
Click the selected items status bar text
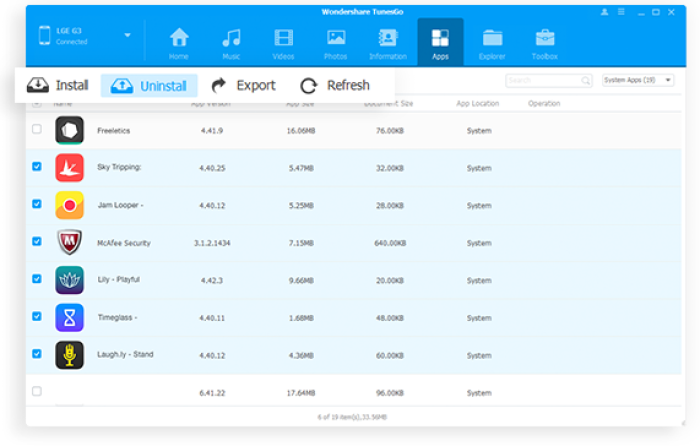click(x=352, y=417)
